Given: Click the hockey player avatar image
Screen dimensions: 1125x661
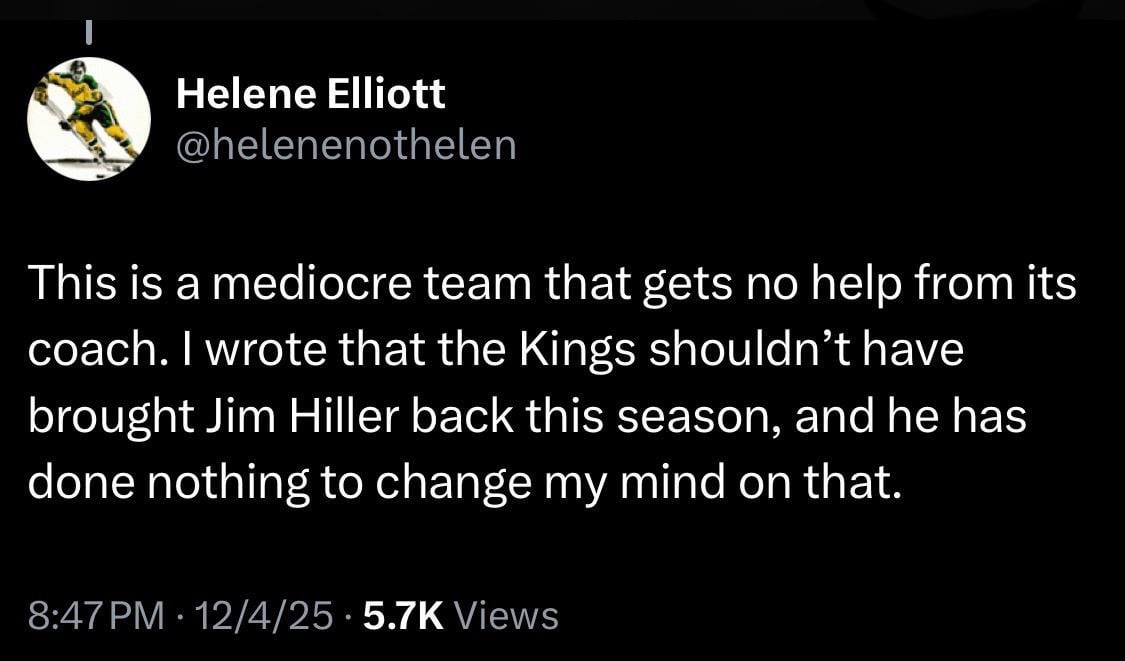Looking at the screenshot, I should tap(88, 119).
